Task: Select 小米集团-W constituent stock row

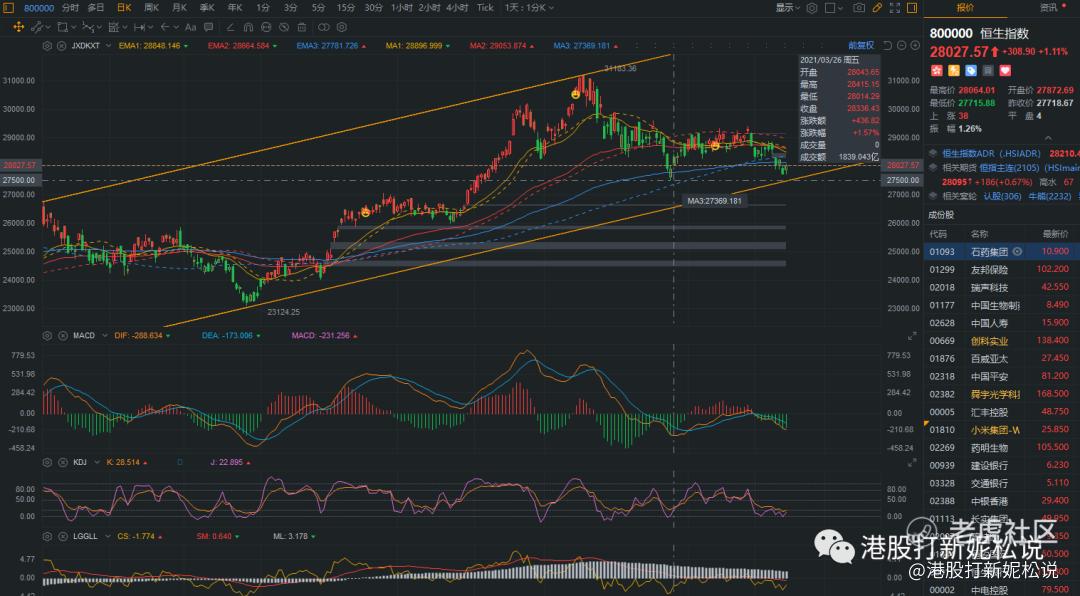Action: 1001,429
